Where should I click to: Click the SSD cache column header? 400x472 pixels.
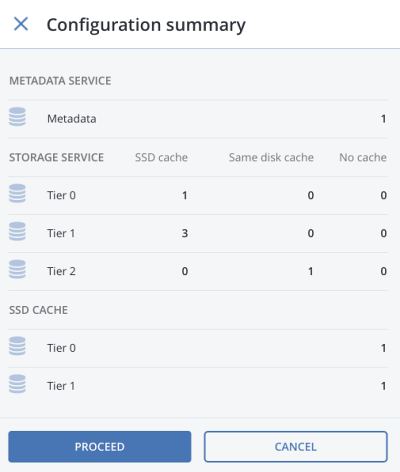click(x=161, y=157)
